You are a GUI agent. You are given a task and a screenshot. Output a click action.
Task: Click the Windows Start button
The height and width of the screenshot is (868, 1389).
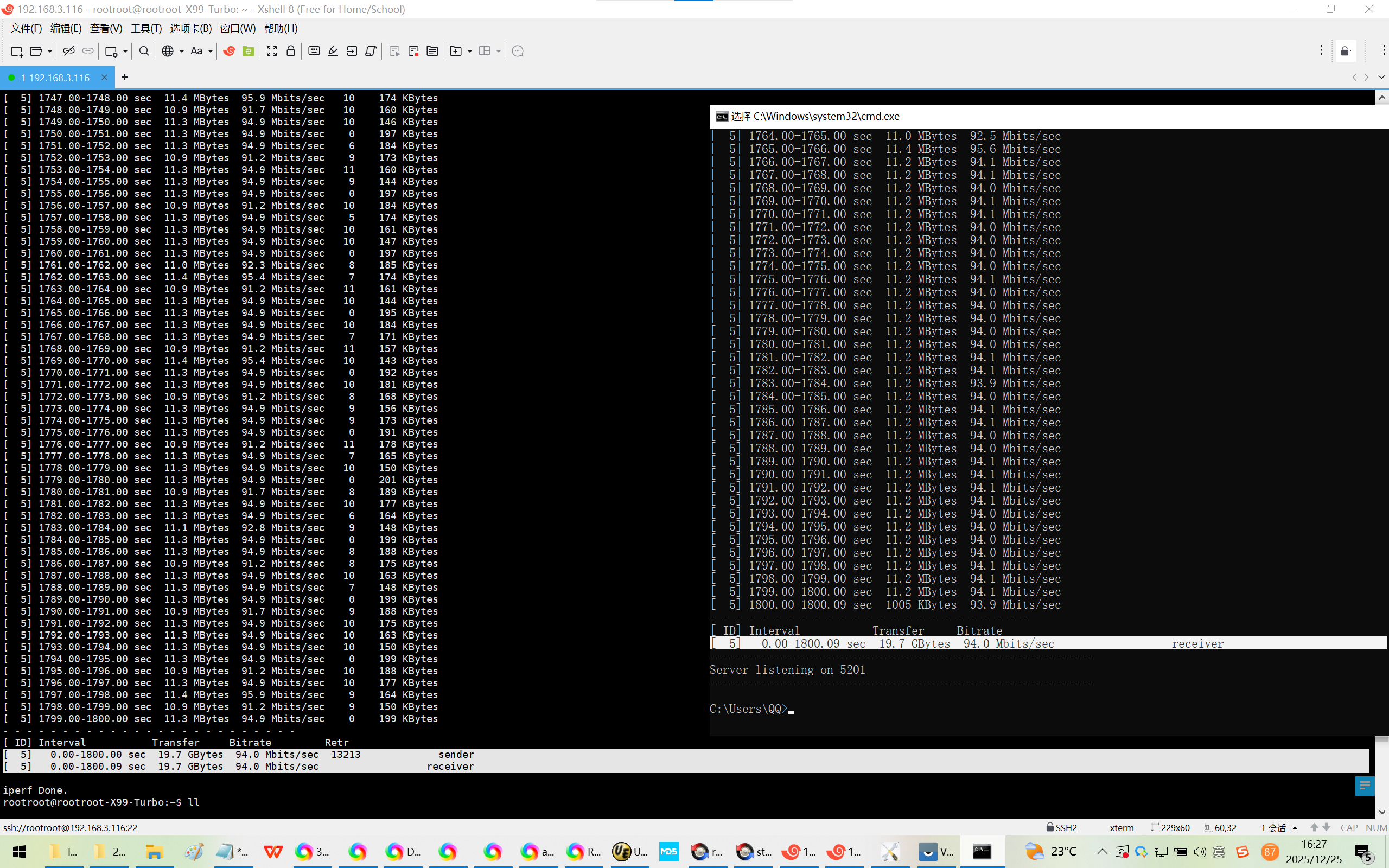19,851
